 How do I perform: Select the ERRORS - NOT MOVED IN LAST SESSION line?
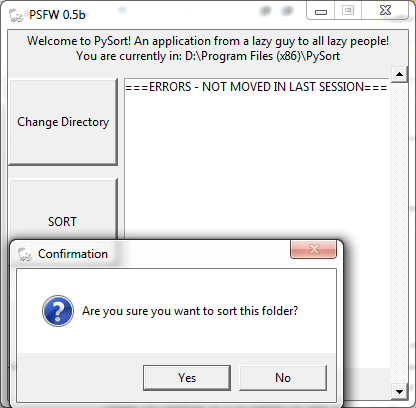pyautogui.click(x=256, y=87)
